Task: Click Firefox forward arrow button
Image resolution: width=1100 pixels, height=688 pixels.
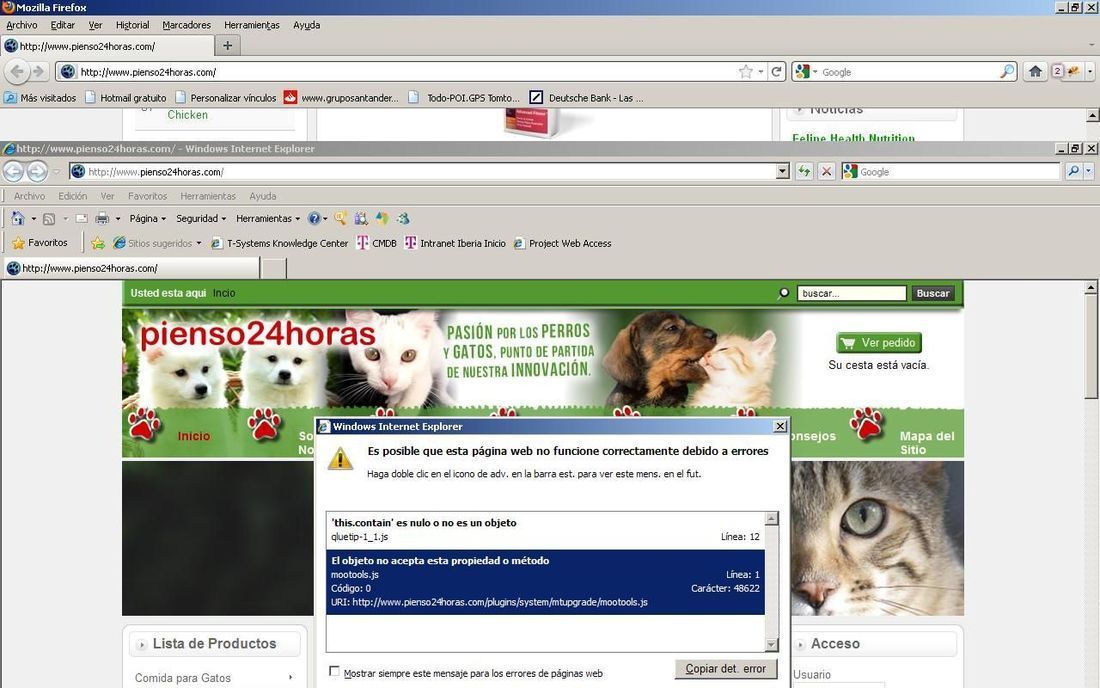Action: [x=39, y=72]
